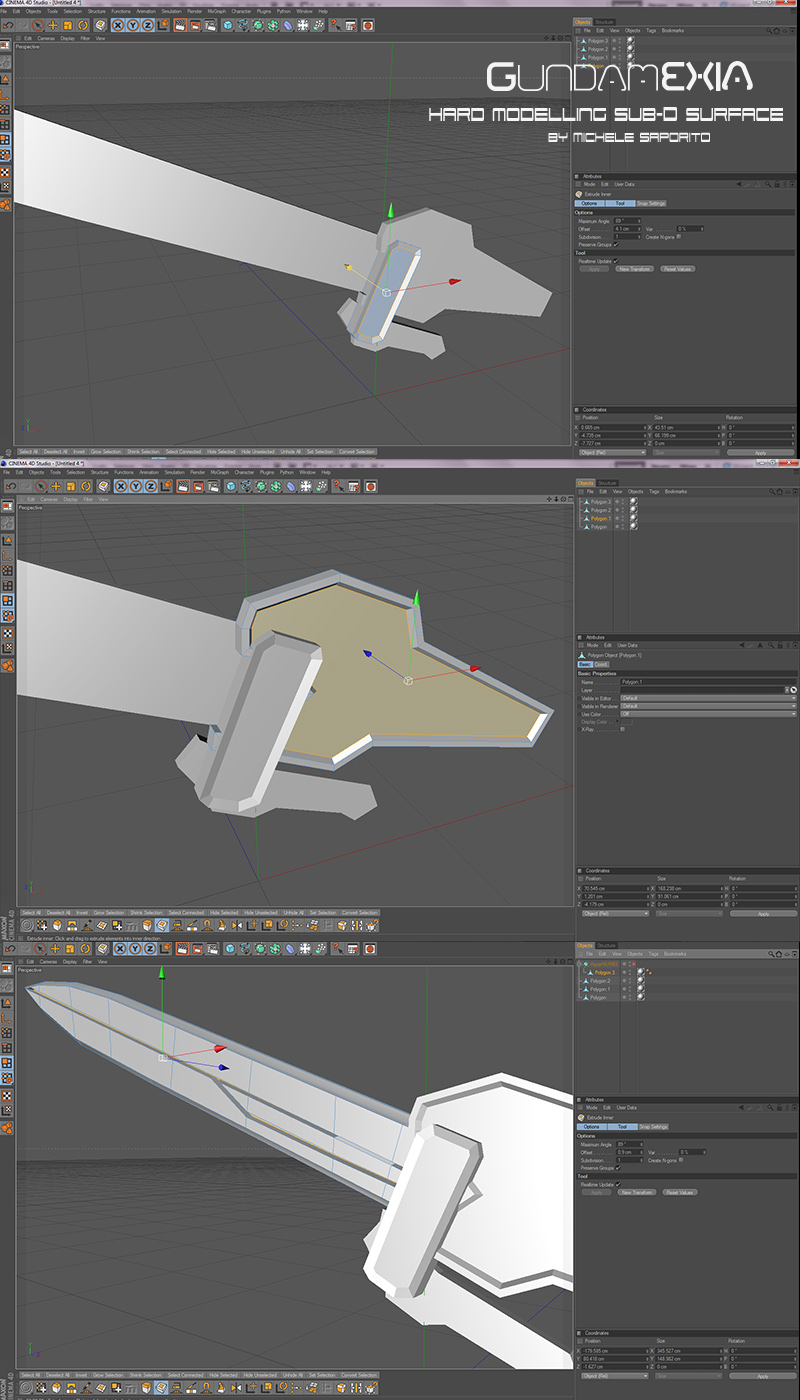Click stepper arrows of Offset 4.1 cm field
The image size is (800, 1400).
pyautogui.click(x=639, y=229)
